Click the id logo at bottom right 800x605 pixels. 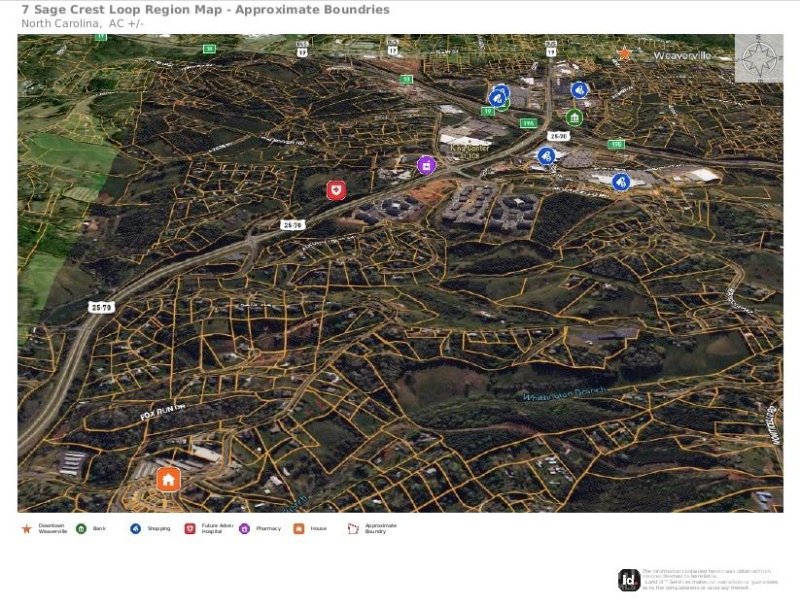coord(628,580)
